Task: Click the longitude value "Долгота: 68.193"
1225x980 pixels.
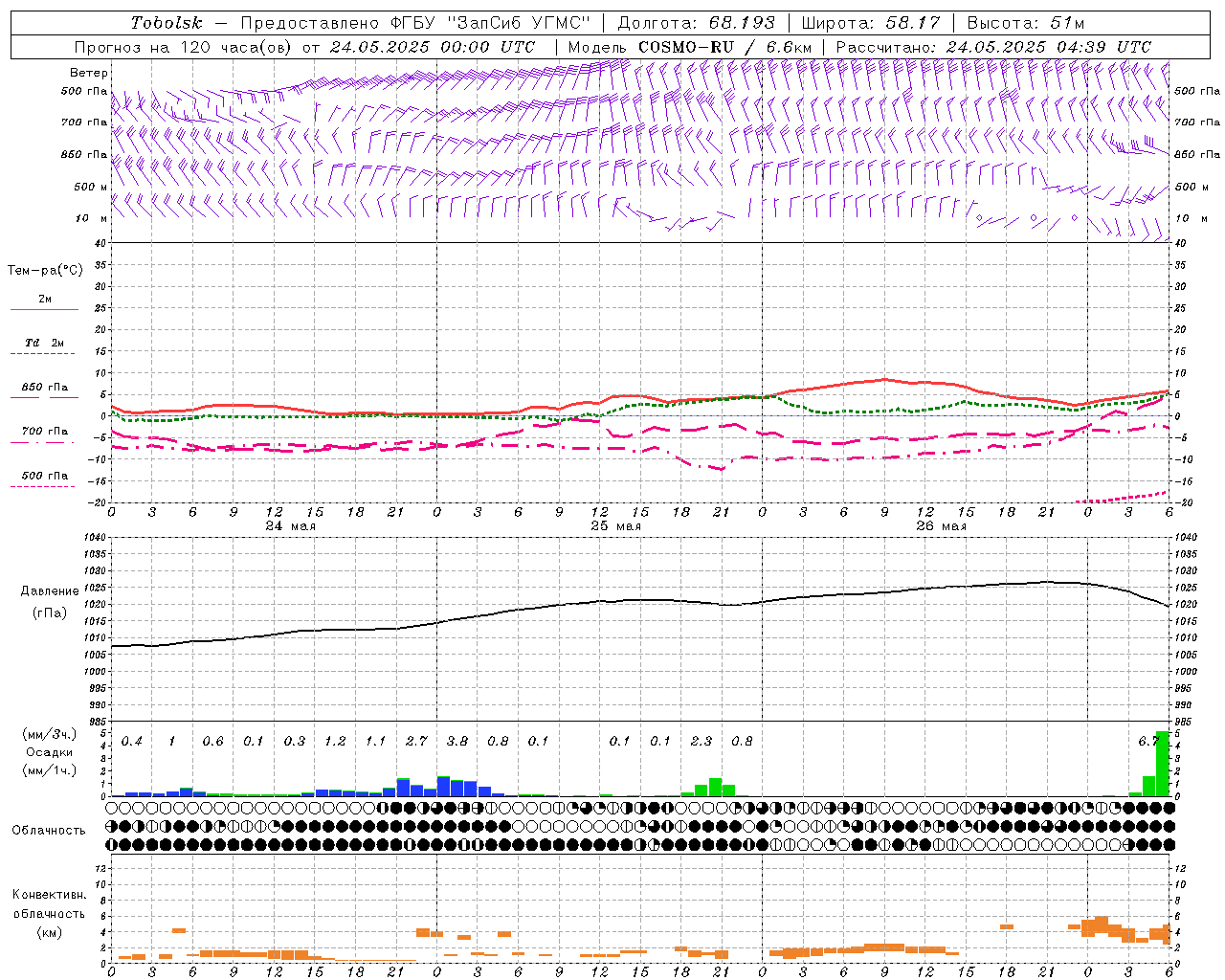Action: tap(697, 23)
